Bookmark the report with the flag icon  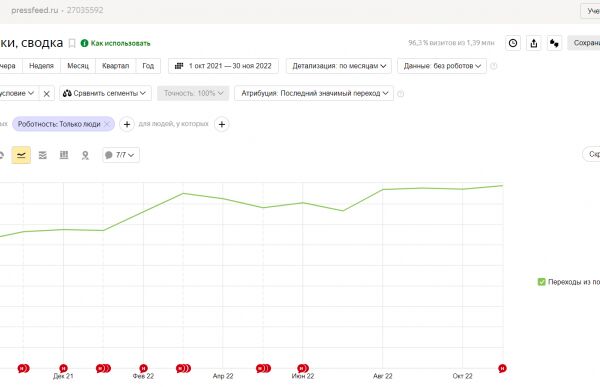click(x=72, y=43)
